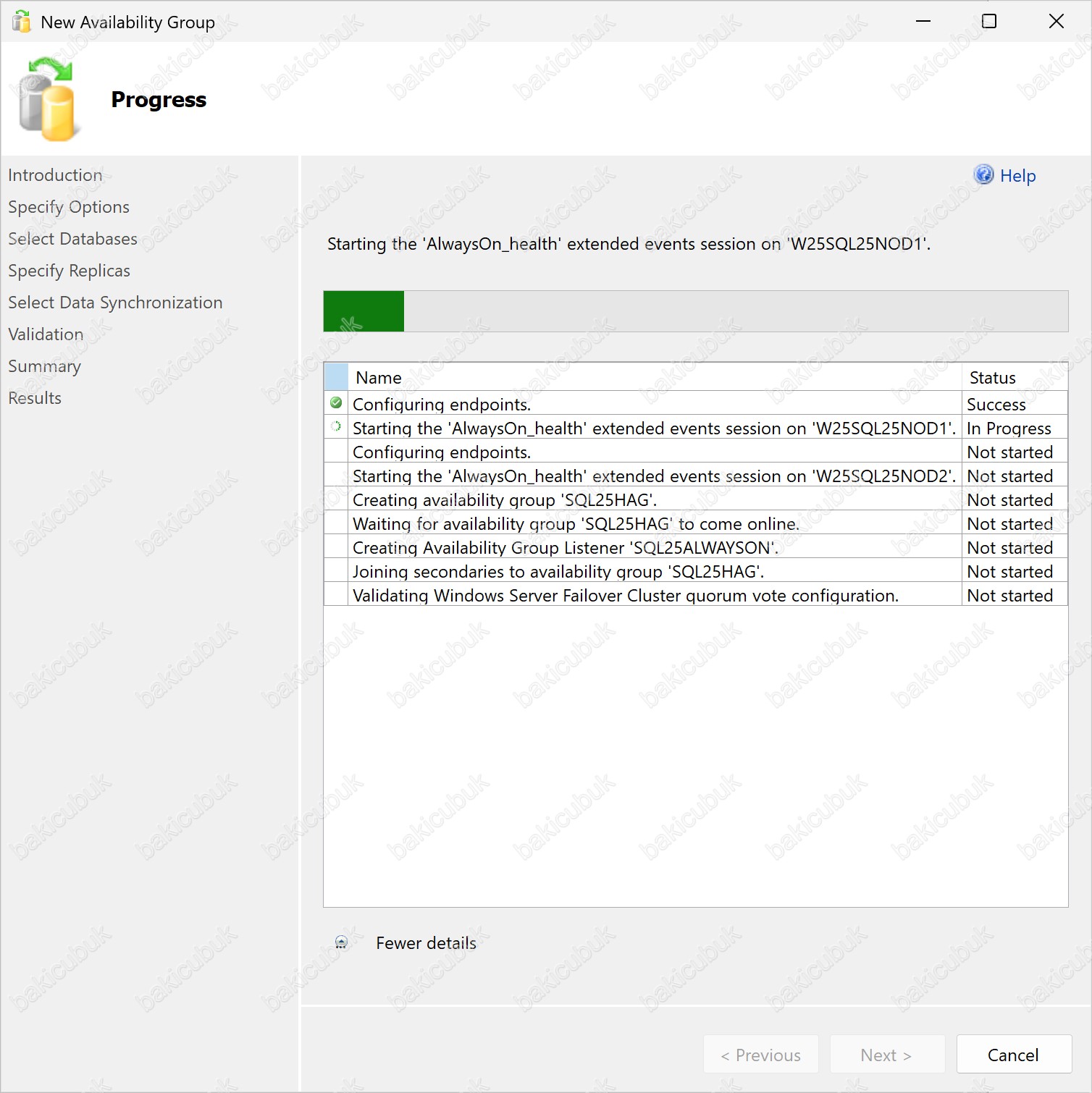The image size is (1092, 1093).
Task: Click the database wizard icon in header
Action: pyautogui.click(x=46, y=100)
